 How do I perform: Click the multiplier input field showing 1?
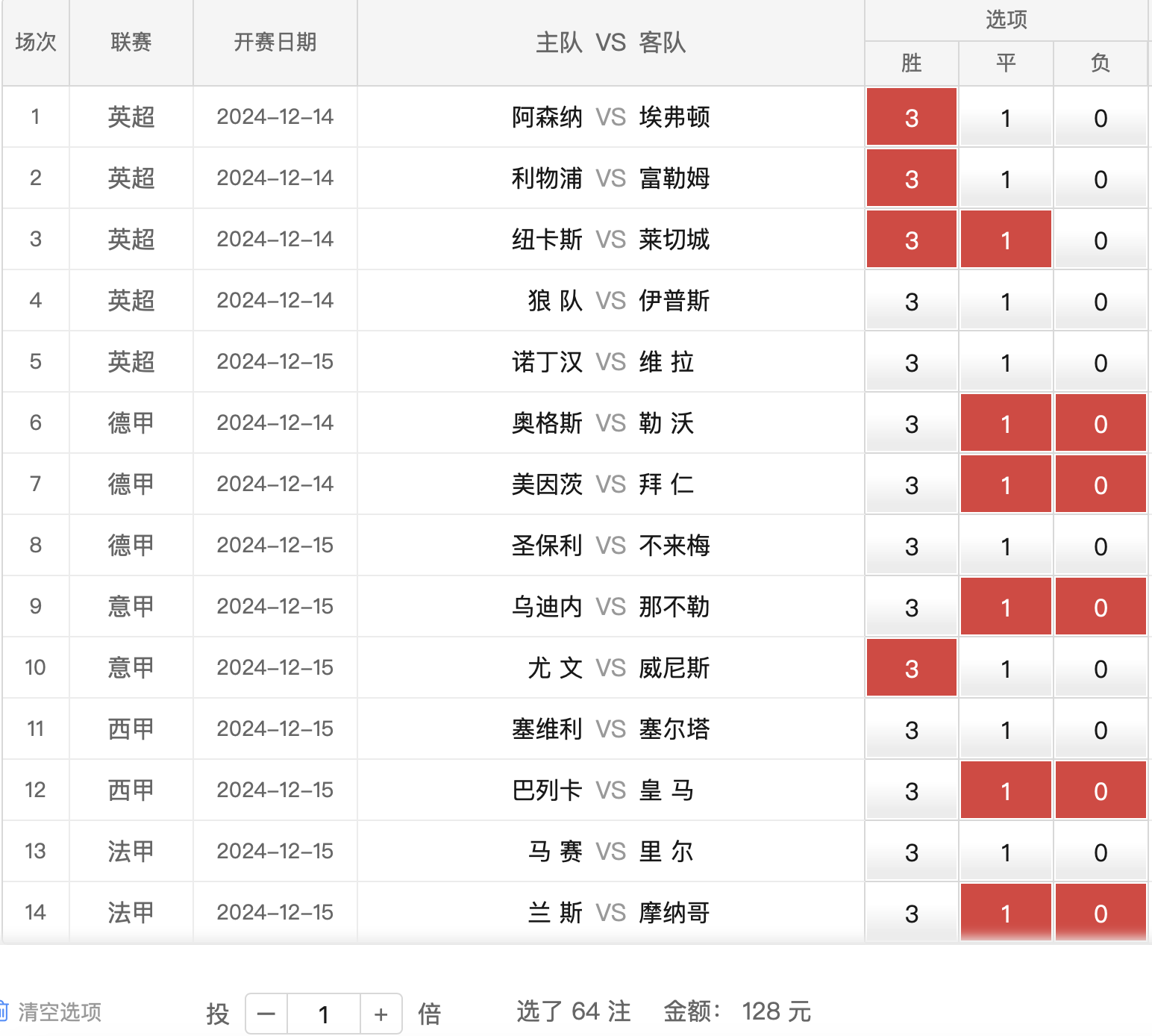pyautogui.click(x=324, y=1014)
